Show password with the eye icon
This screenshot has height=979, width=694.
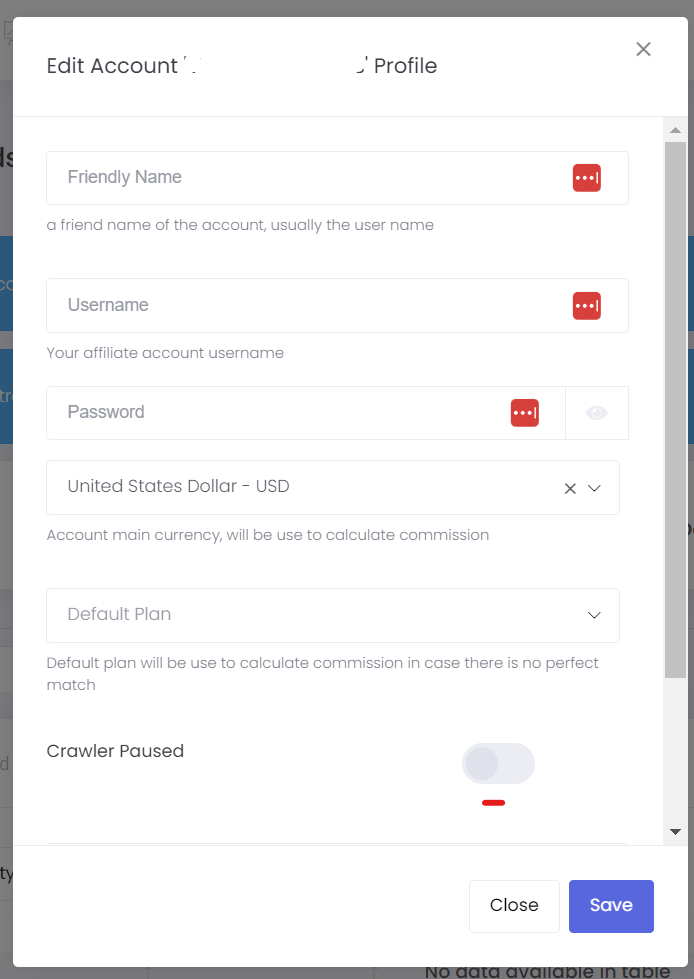597,413
